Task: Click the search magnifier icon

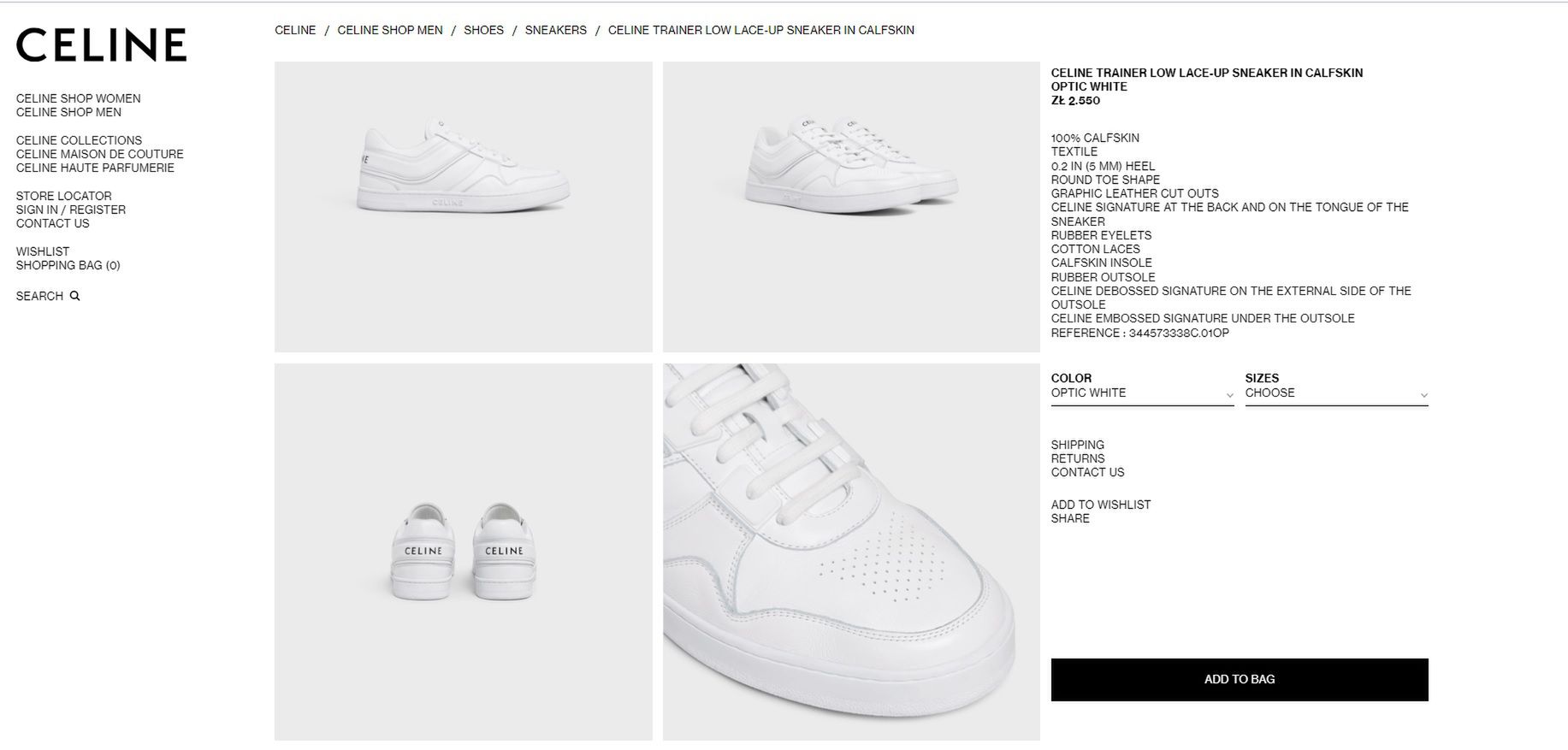Action: click(74, 296)
